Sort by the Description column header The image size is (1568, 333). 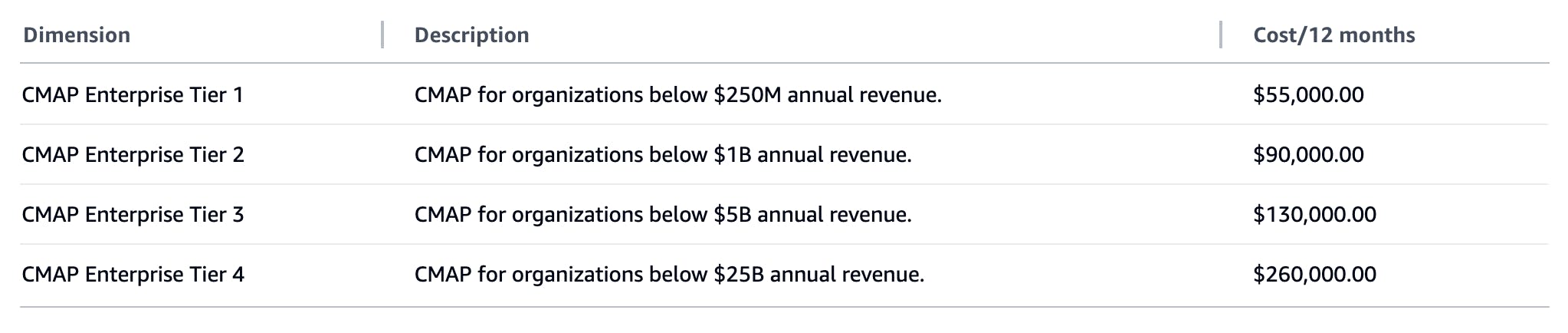471,35
